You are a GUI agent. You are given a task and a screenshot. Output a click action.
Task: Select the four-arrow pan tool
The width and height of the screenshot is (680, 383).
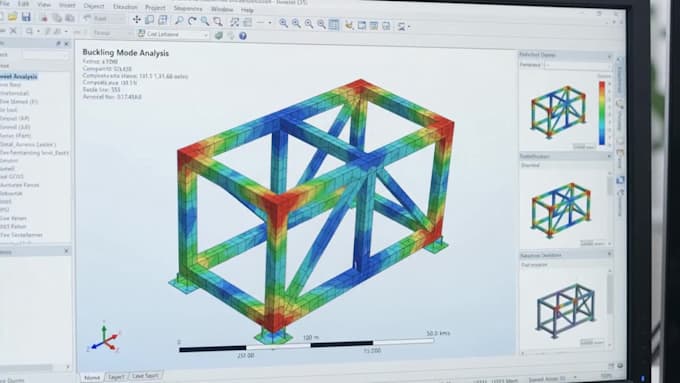[137, 19]
